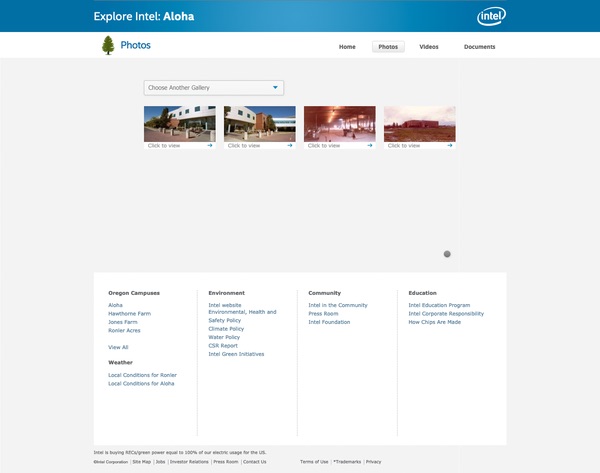Open the How Chips Are Made link

[435, 322]
